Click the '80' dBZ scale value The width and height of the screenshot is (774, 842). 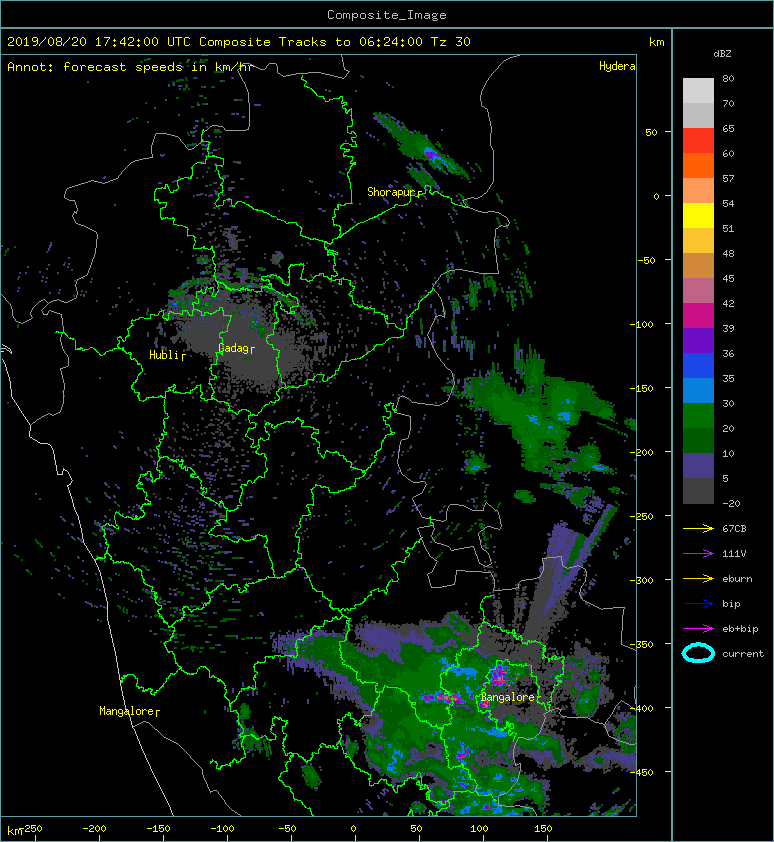coord(728,78)
